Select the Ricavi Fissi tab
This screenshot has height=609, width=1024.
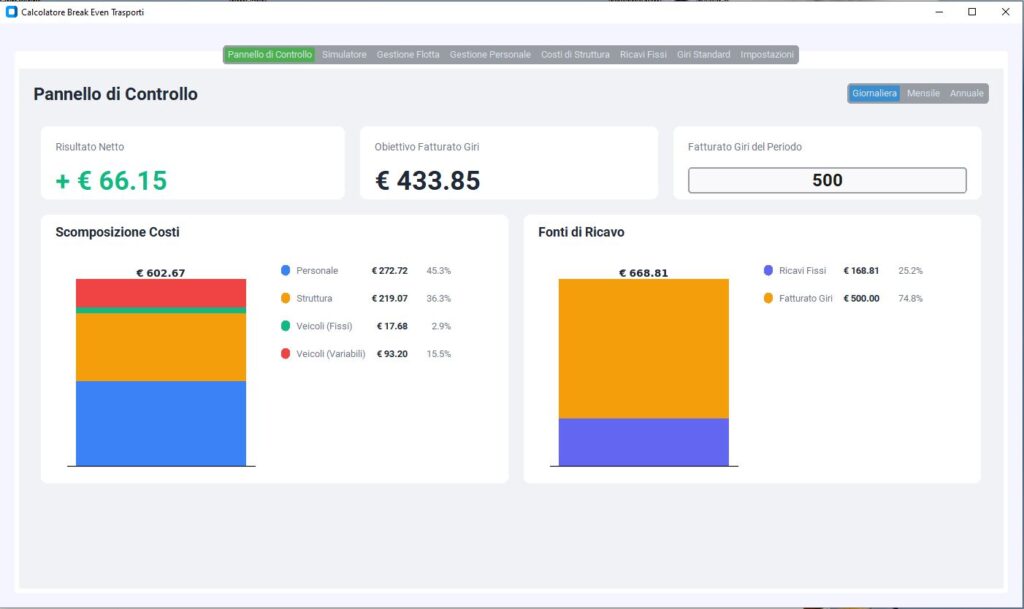tap(643, 55)
